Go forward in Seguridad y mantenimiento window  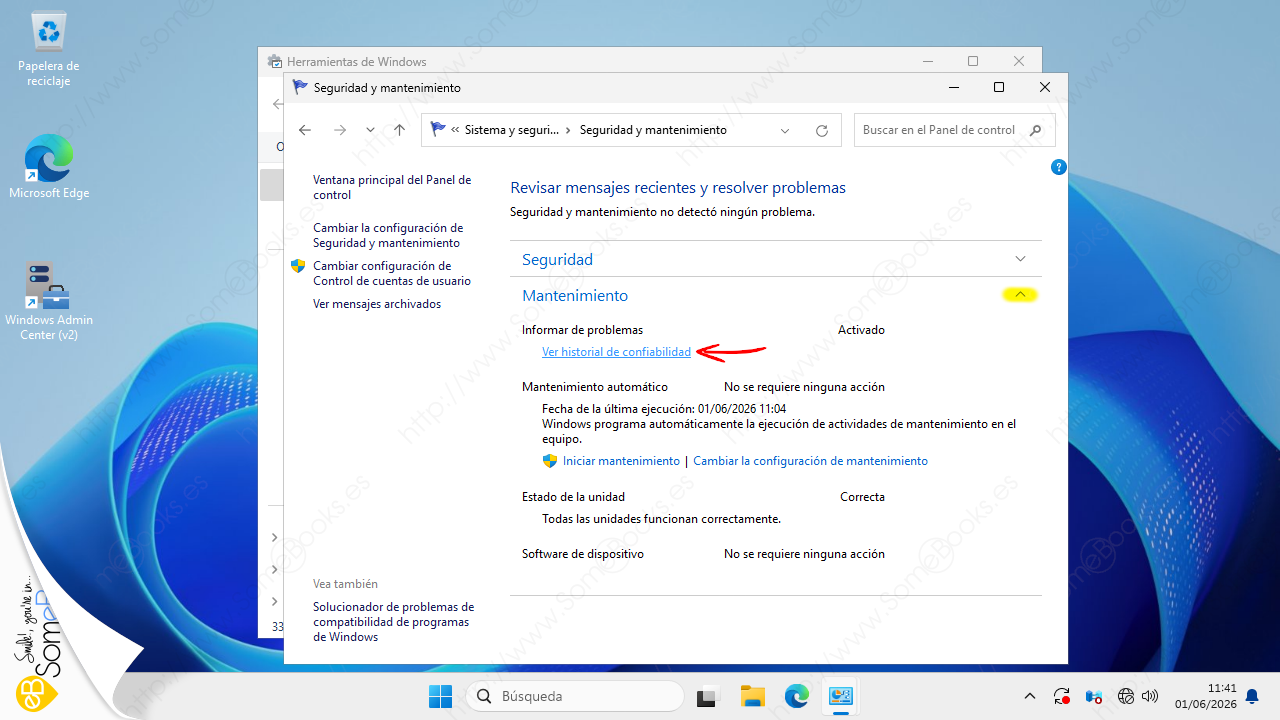click(x=339, y=130)
